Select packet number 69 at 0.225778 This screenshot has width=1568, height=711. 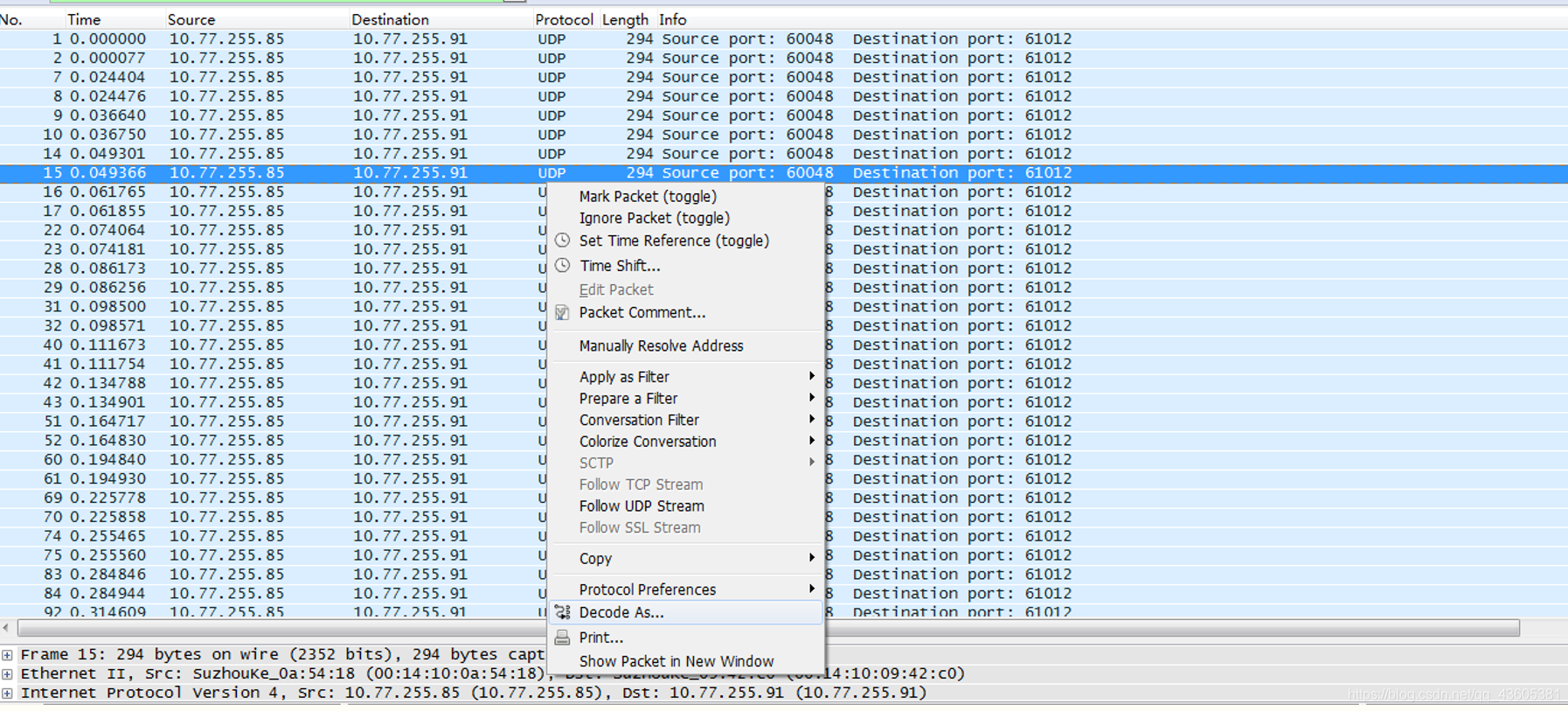(x=271, y=498)
